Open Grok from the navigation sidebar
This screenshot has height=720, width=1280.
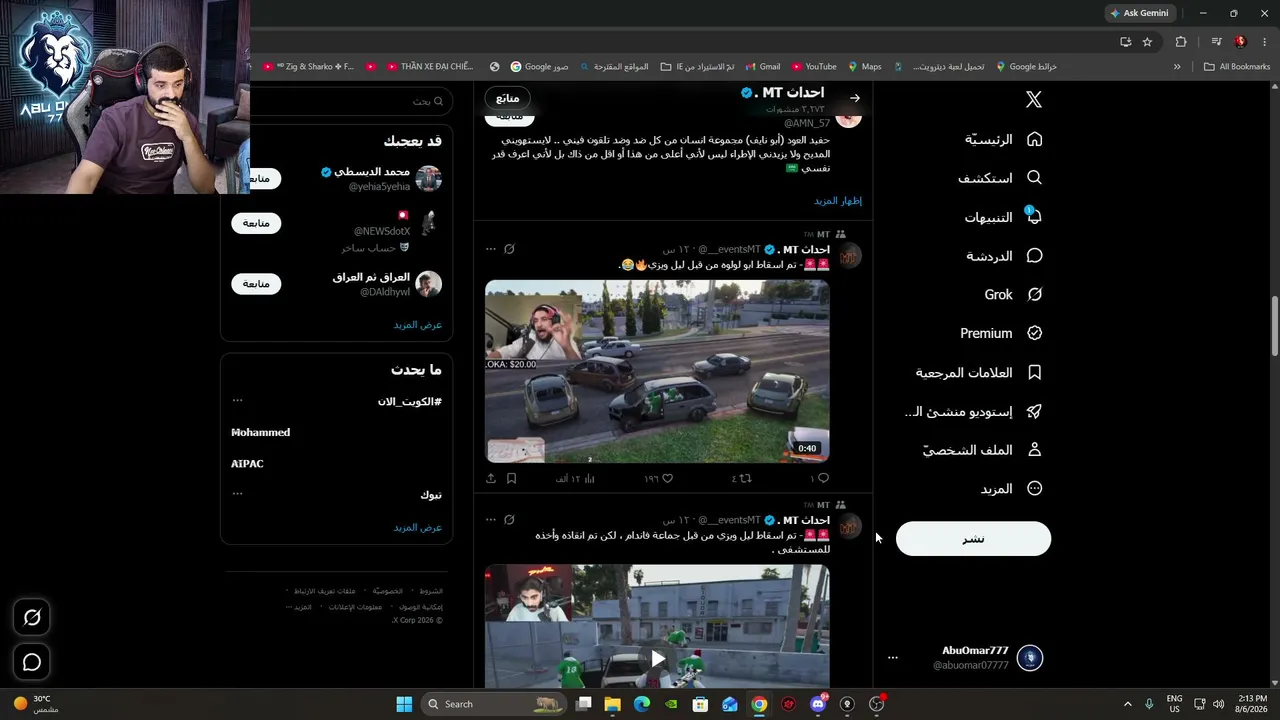coord(1013,295)
